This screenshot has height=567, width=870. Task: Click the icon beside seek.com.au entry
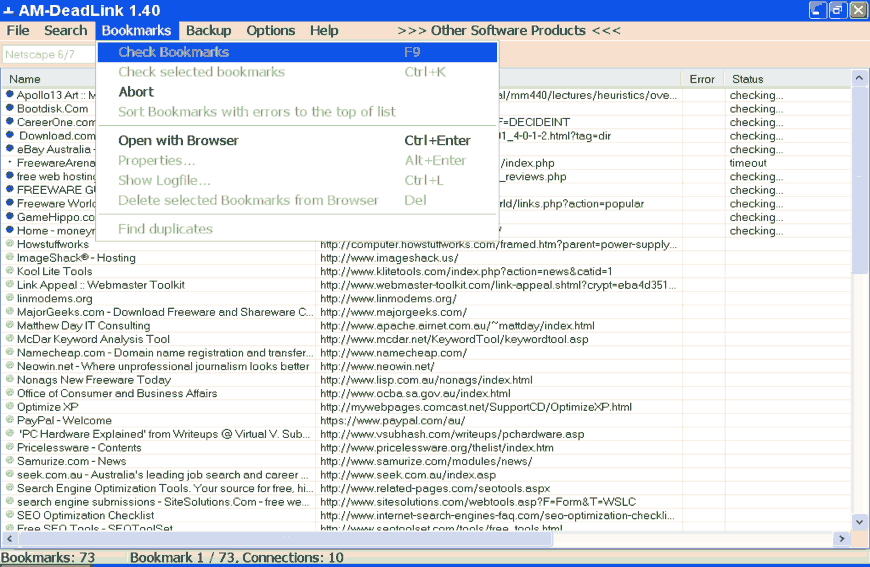click(9, 474)
